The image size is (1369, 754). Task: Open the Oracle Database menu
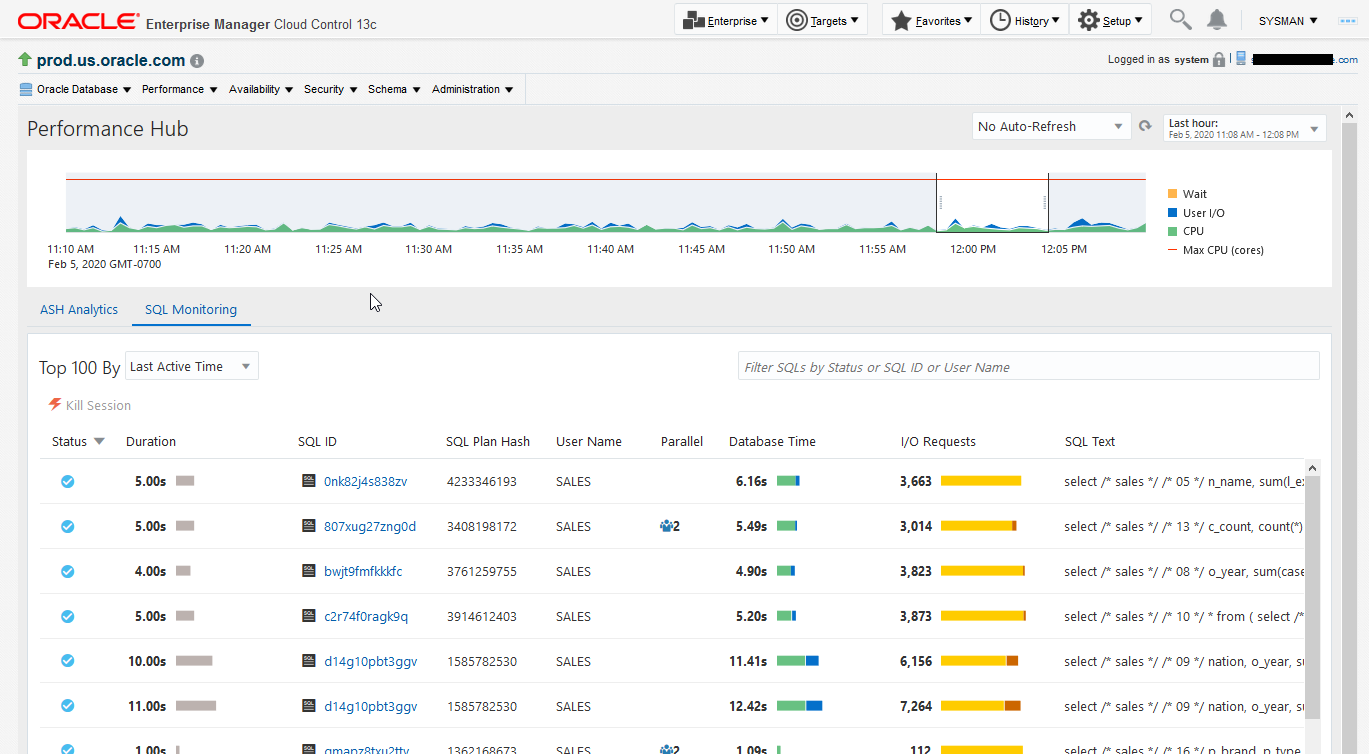75,89
